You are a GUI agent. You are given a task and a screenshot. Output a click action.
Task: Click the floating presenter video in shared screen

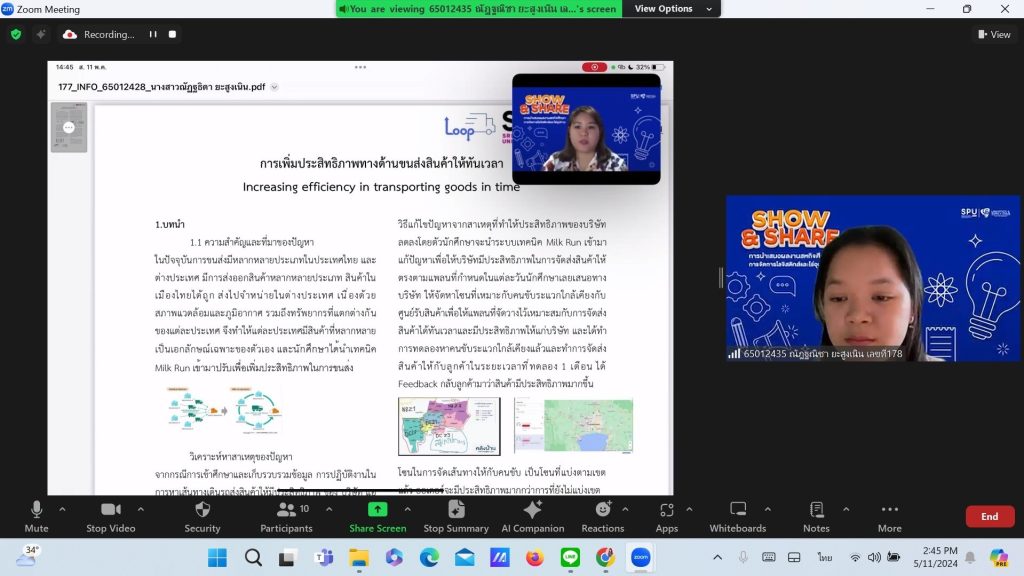(586, 129)
